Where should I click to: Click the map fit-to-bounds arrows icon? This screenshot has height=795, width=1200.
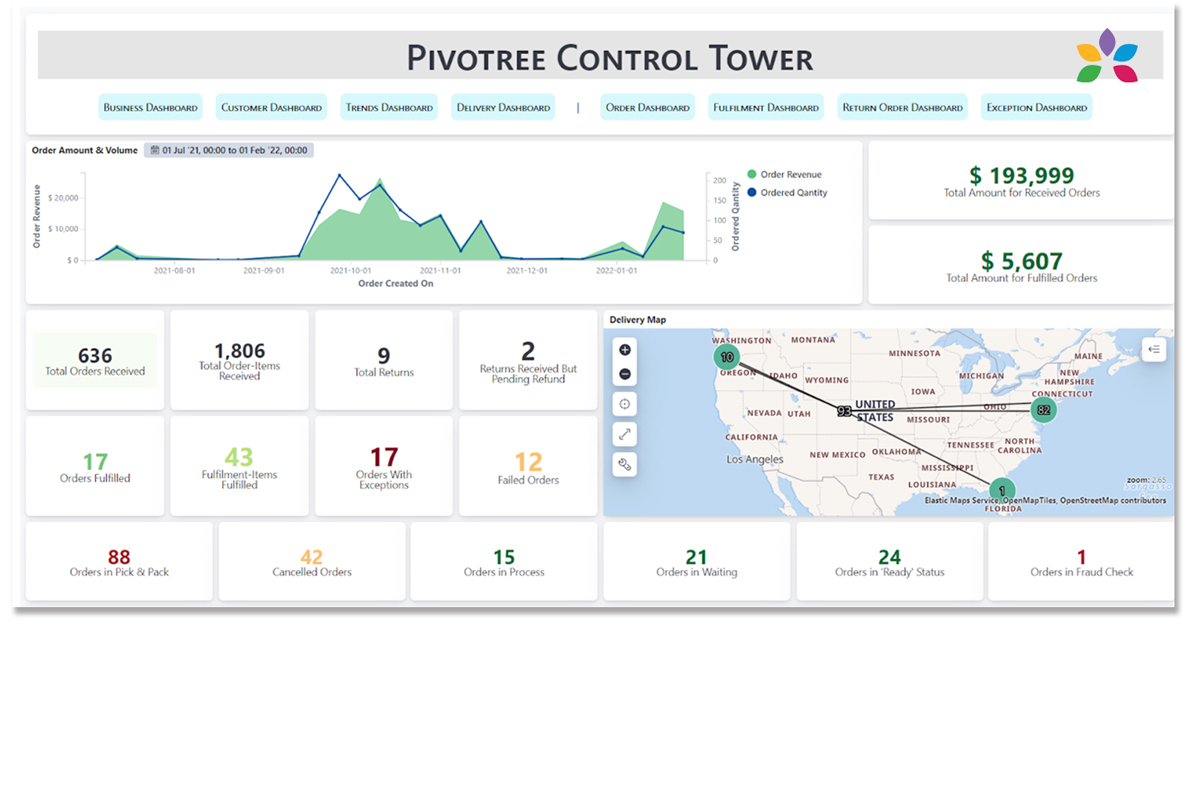625,434
